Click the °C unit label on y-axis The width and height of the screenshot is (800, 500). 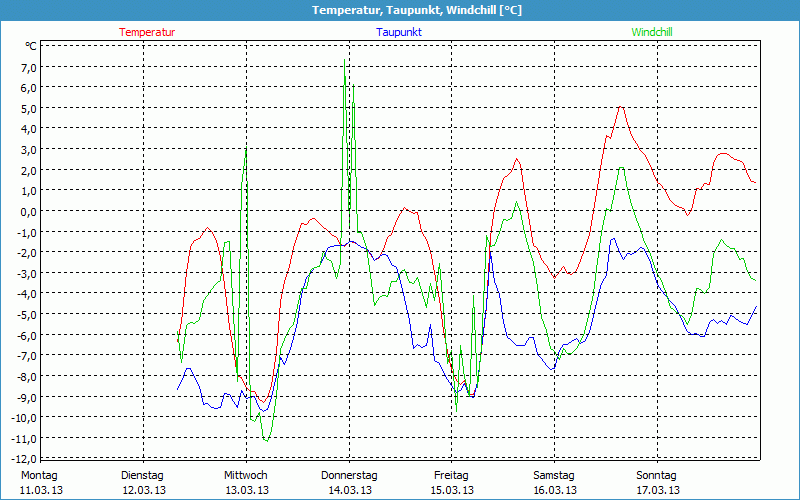[30, 46]
